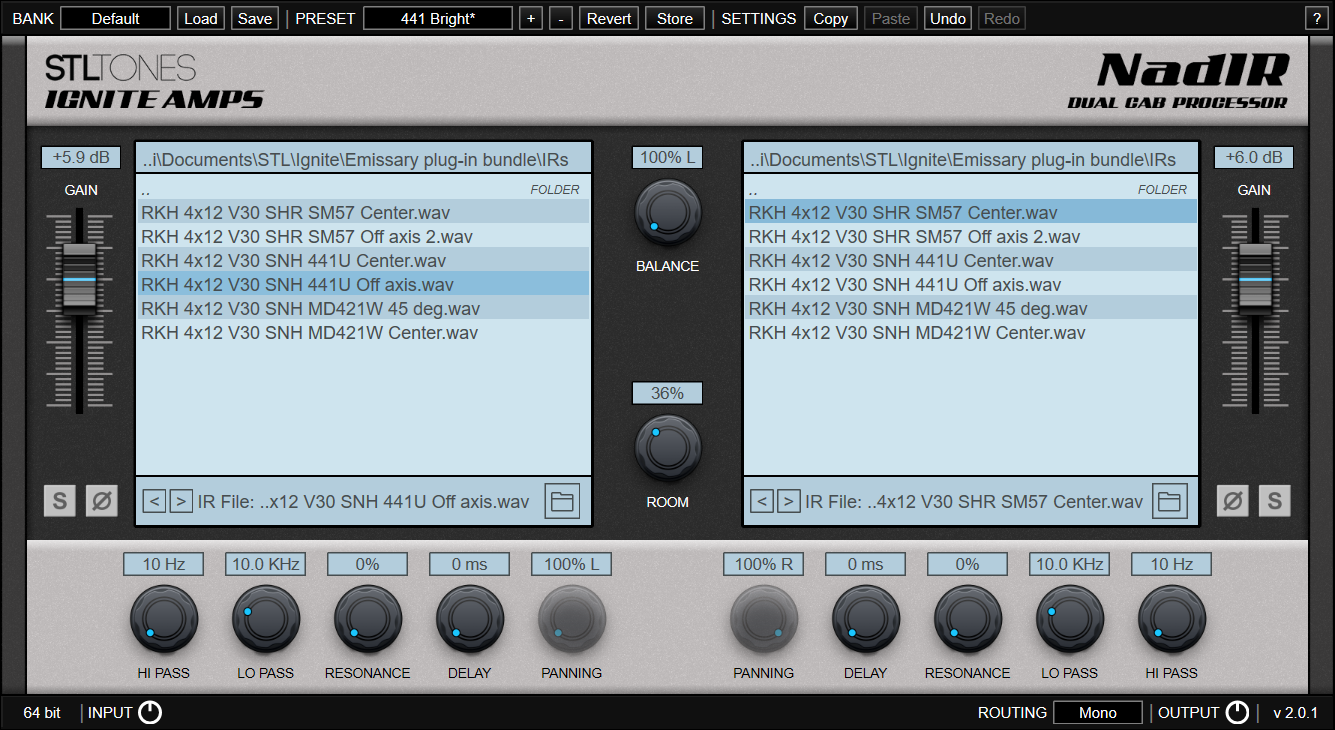The image size is (1335, 730).
Task: Select 441U Off axis.wav in left list
Action: [x=363, y=285]
